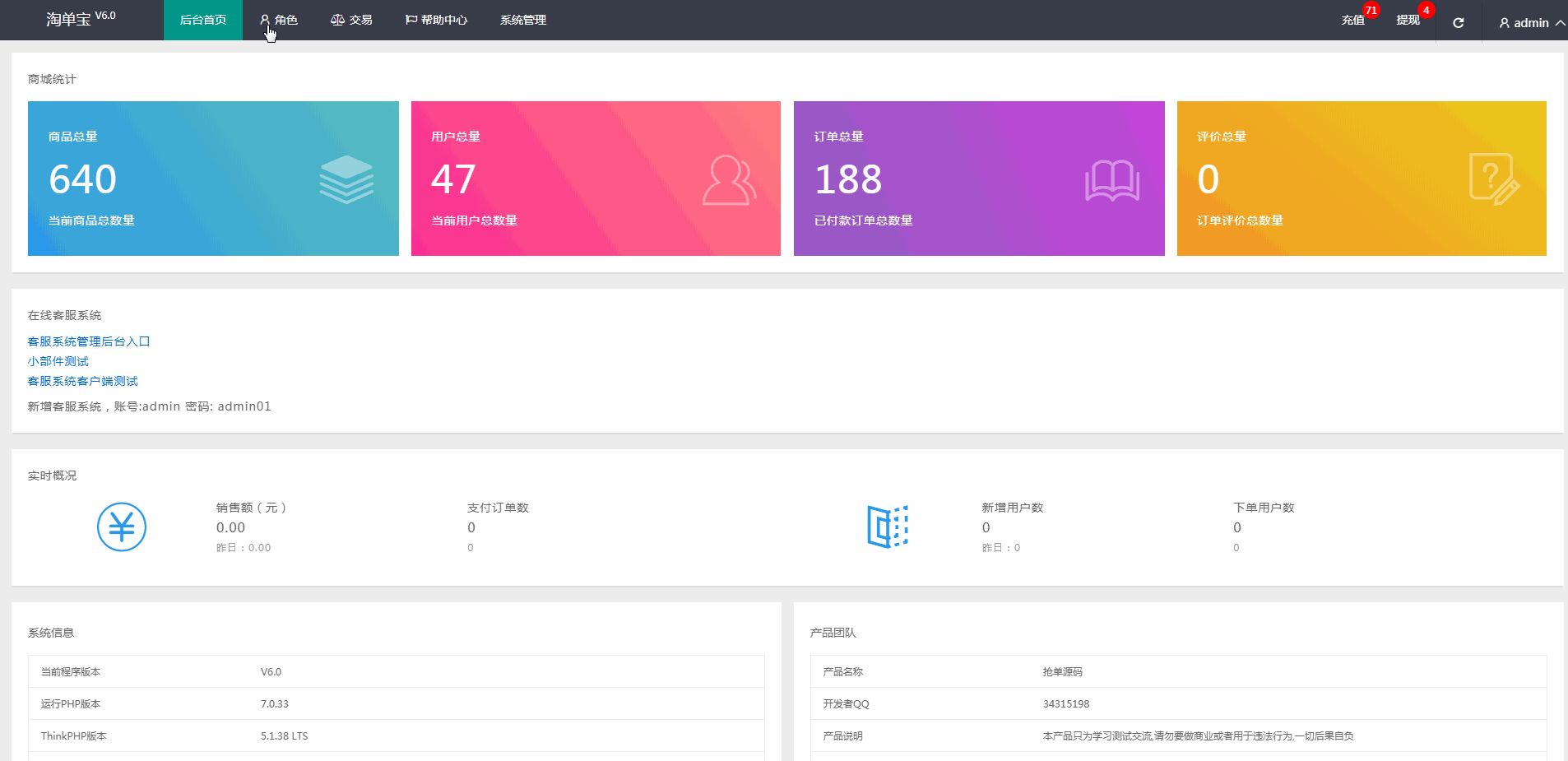This screenshot has width=1568, height=761.
Task: Open 客服系统管理后台入口 link
Action: (x=89, y=341)
